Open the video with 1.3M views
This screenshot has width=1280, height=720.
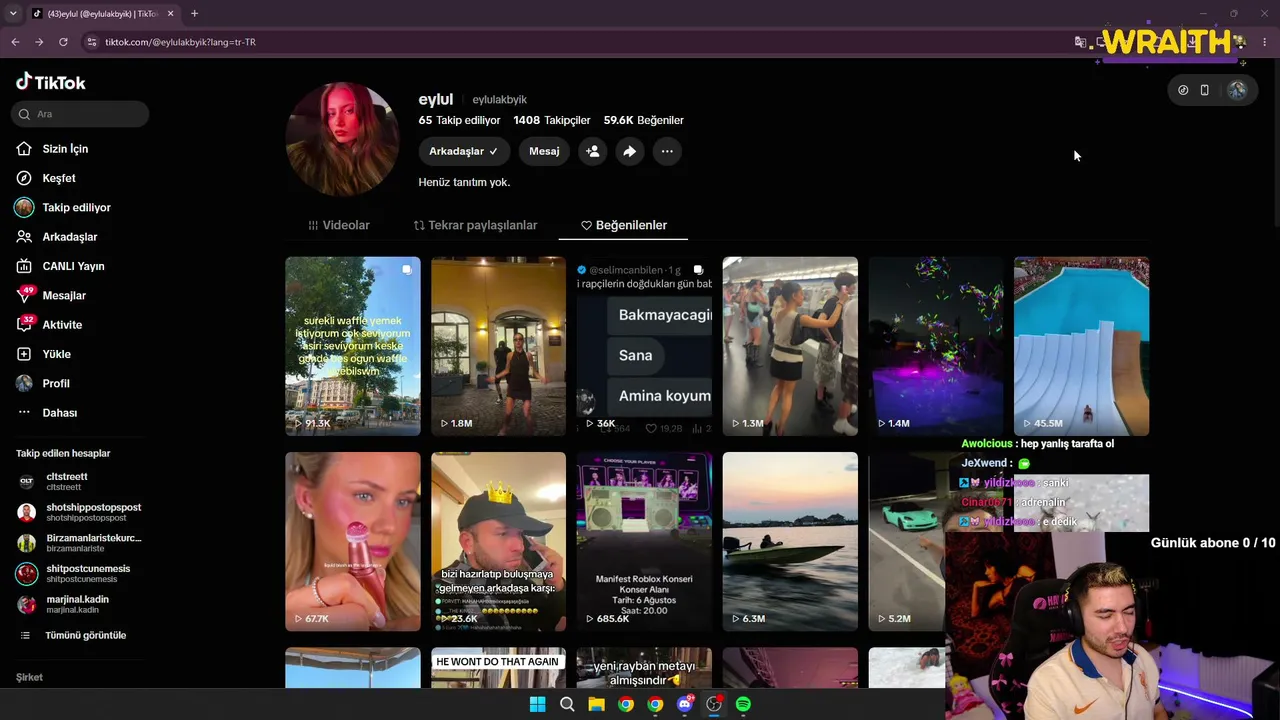(x=790, y=346)
